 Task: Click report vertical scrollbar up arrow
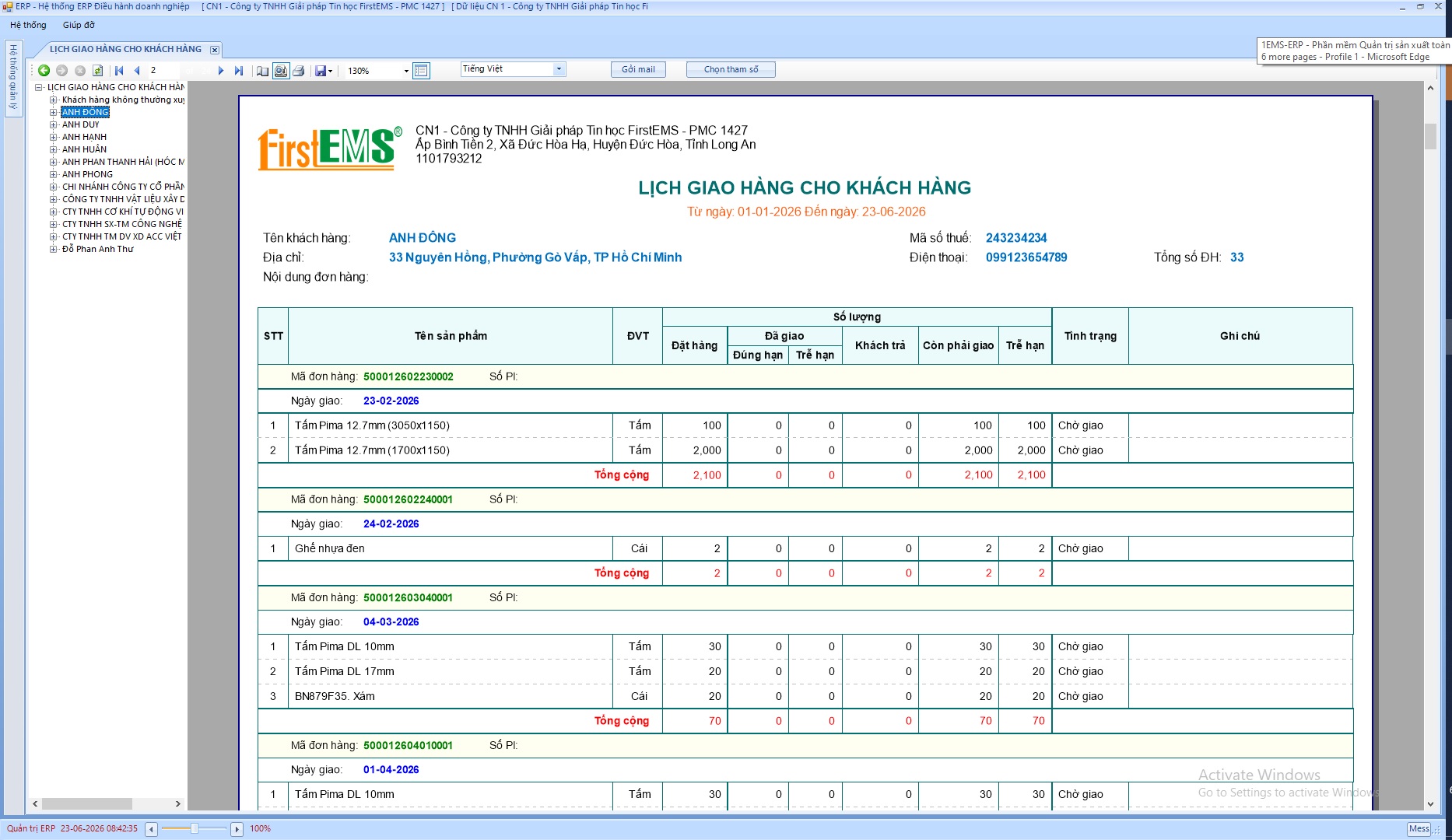coord(1430,88)
